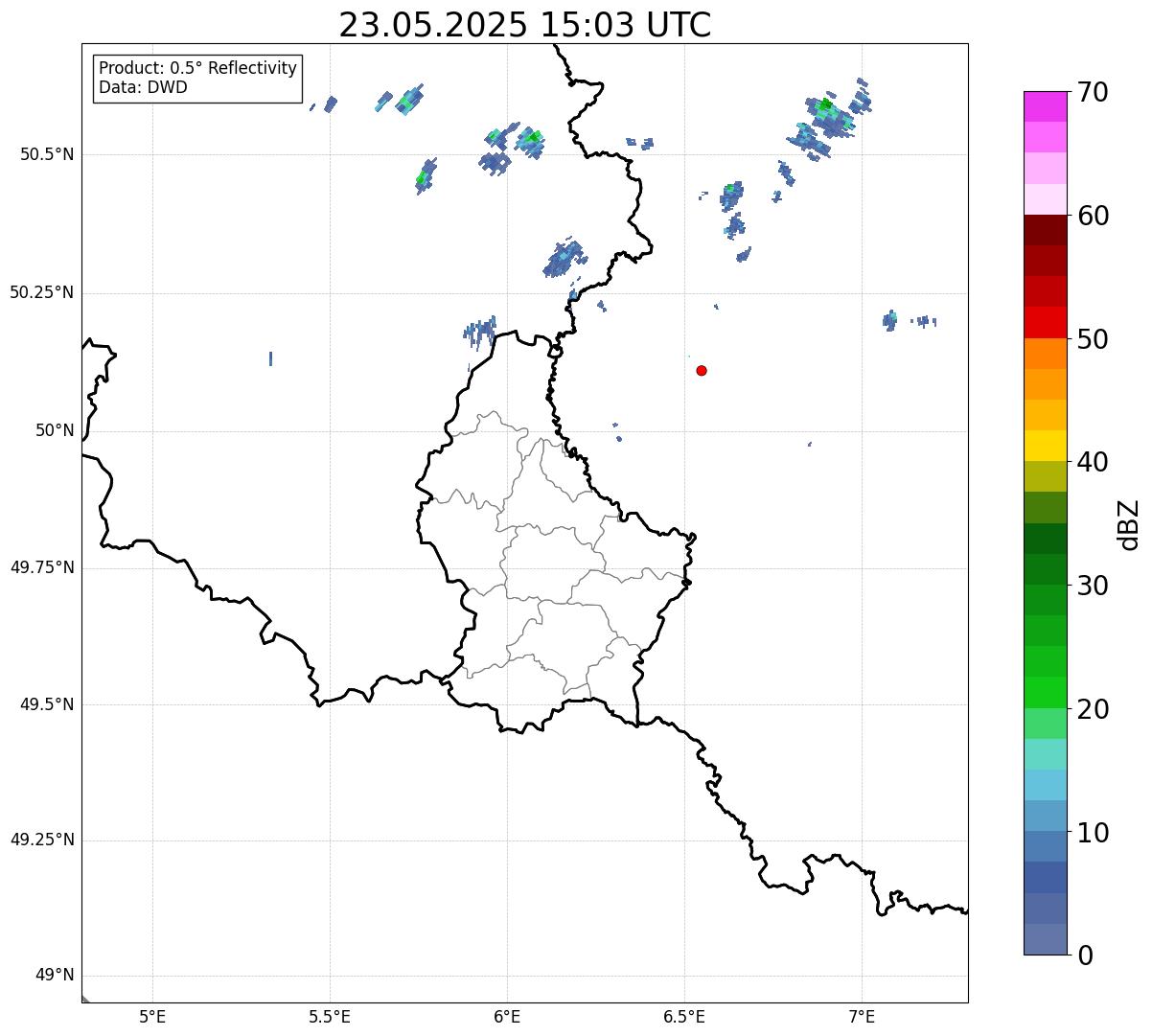Click the '50.25°N' latitude label
Viewport: 1152px width, 1036px height.
(41, 292)
